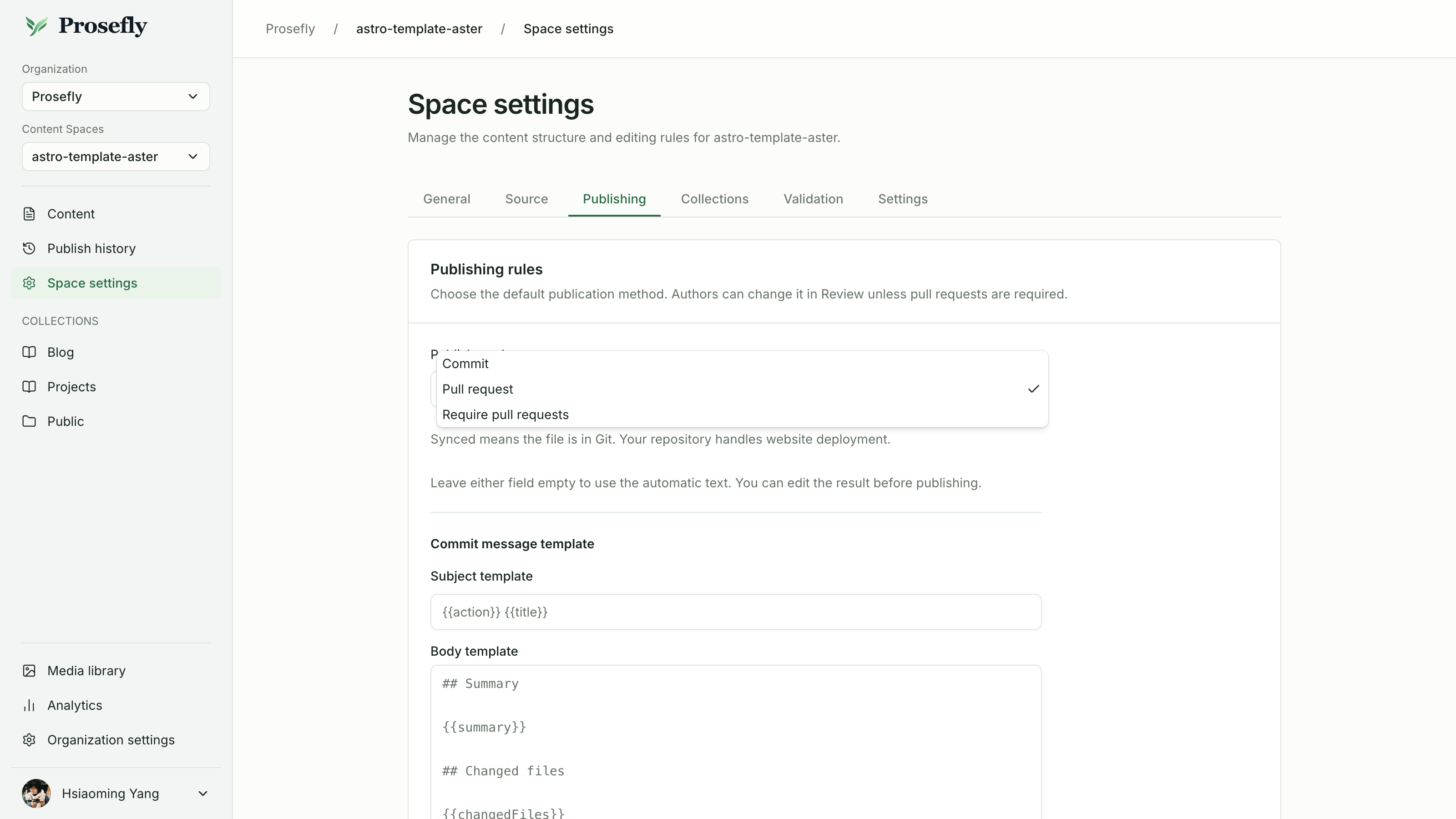Choose Require pull requests option
This screenshot has height=819, width=1456.
[742, 415]
